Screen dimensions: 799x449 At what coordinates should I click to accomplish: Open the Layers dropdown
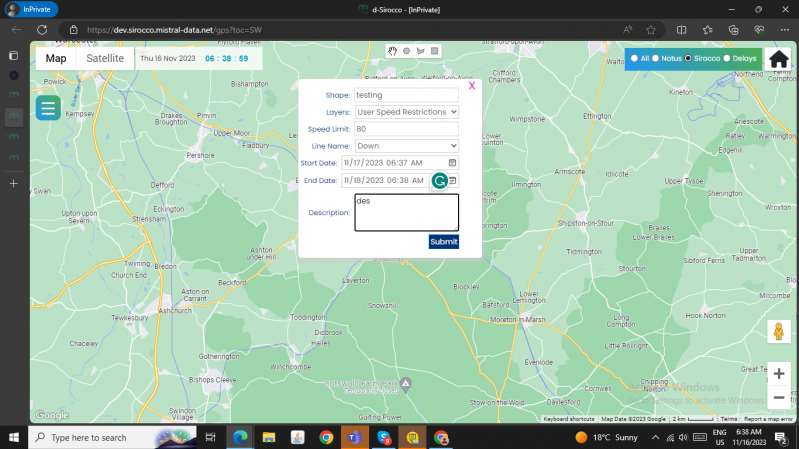(407, 112)
